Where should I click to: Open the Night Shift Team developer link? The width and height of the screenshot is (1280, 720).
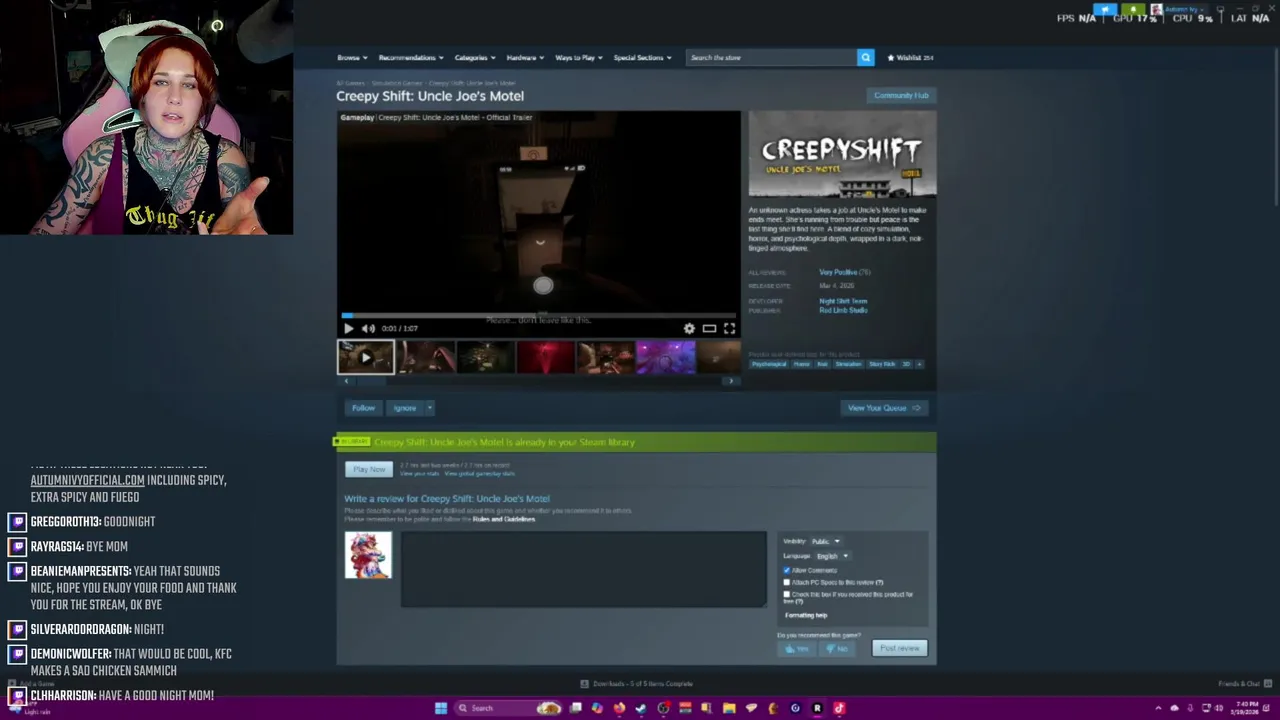[843, 301]
